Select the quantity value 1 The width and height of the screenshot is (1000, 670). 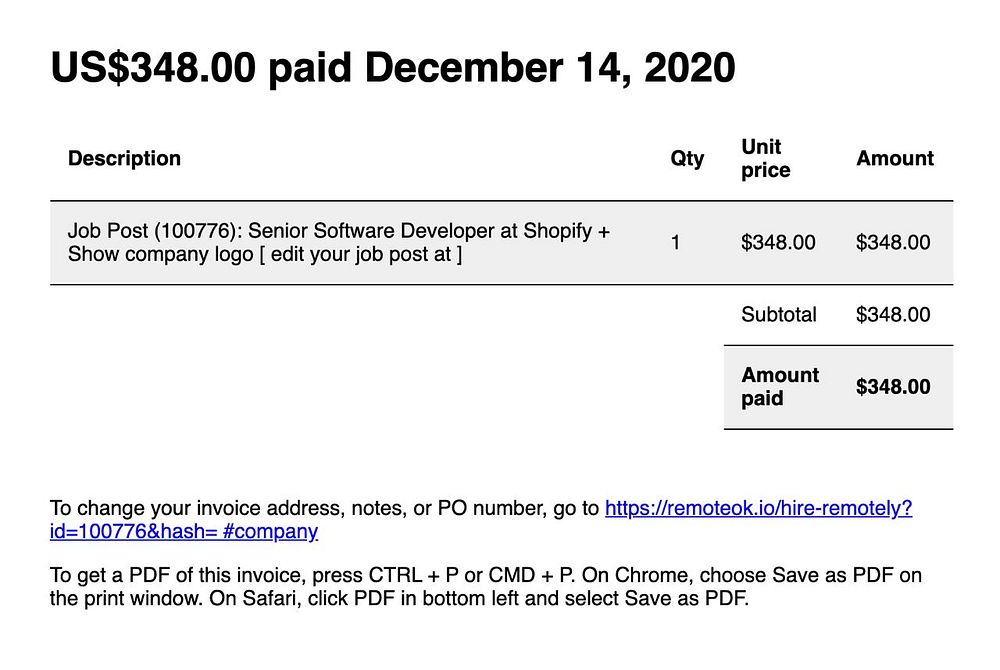[x=676, y=242]
